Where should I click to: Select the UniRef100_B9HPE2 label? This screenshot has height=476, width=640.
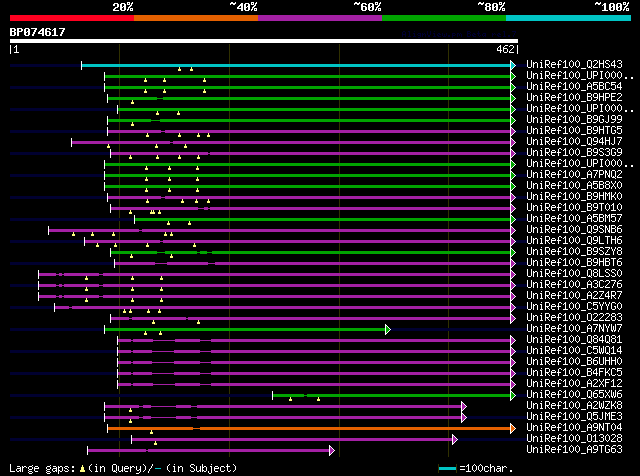coord(574,98)
